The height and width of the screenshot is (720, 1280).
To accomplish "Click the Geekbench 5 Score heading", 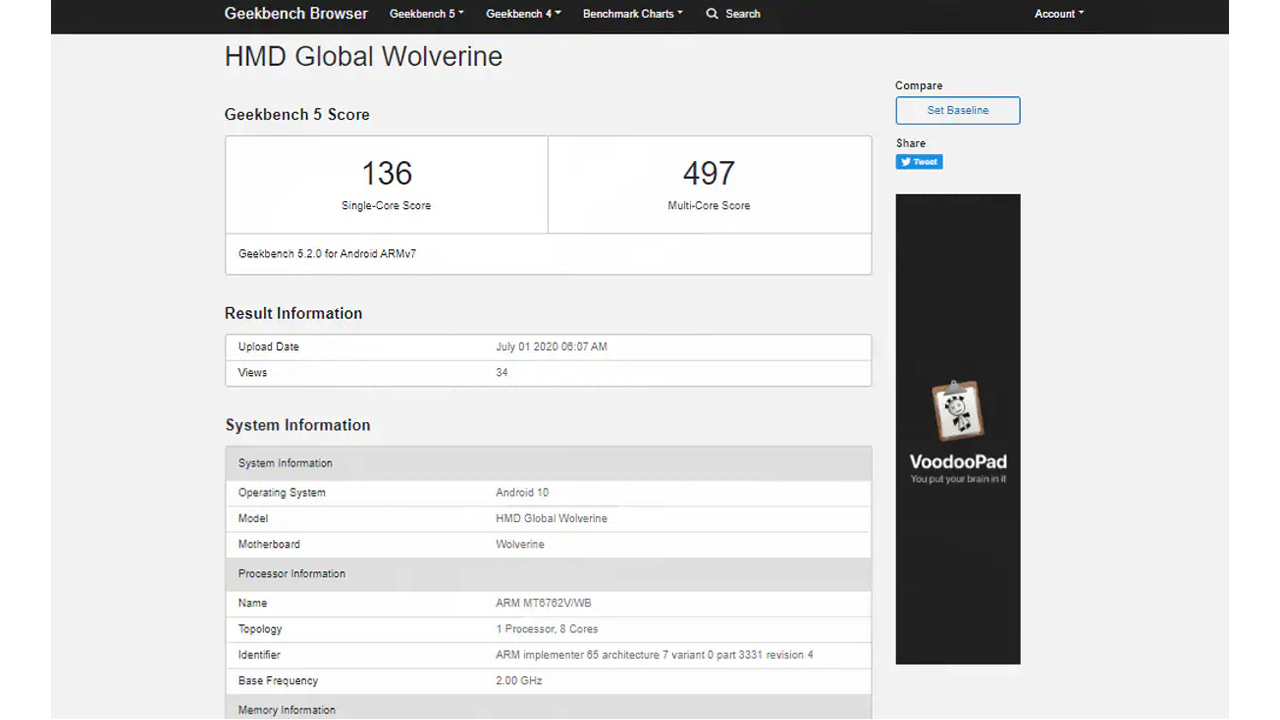I will tap(297, 115).
